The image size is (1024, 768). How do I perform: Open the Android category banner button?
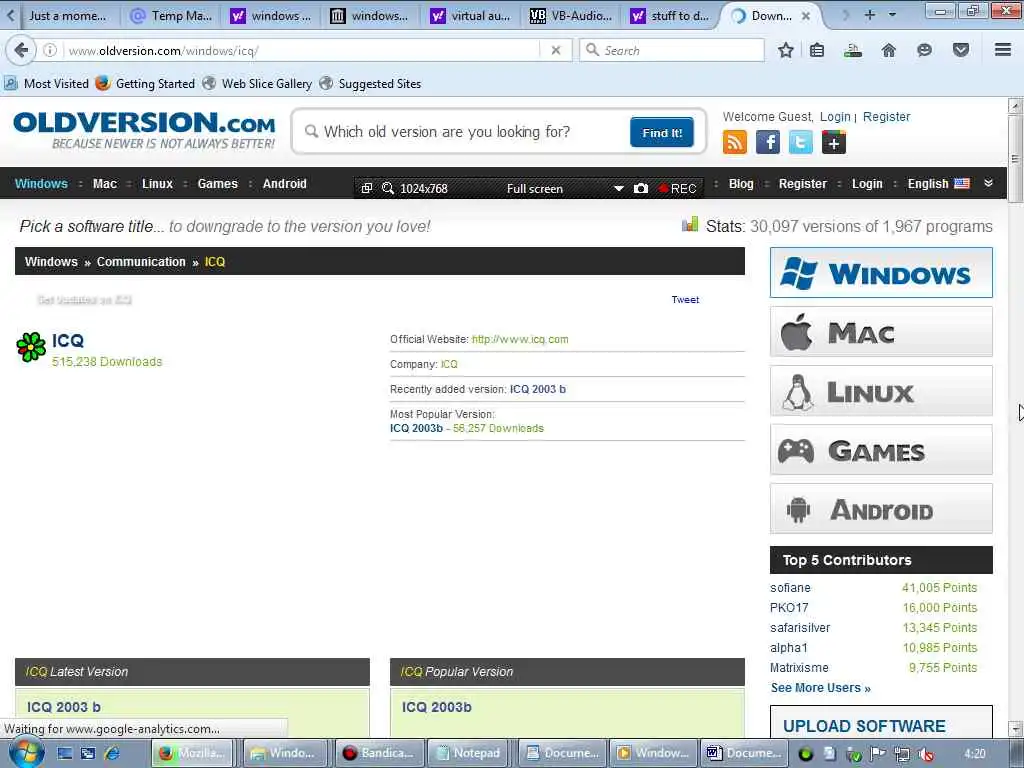click(x=881, y=509)
